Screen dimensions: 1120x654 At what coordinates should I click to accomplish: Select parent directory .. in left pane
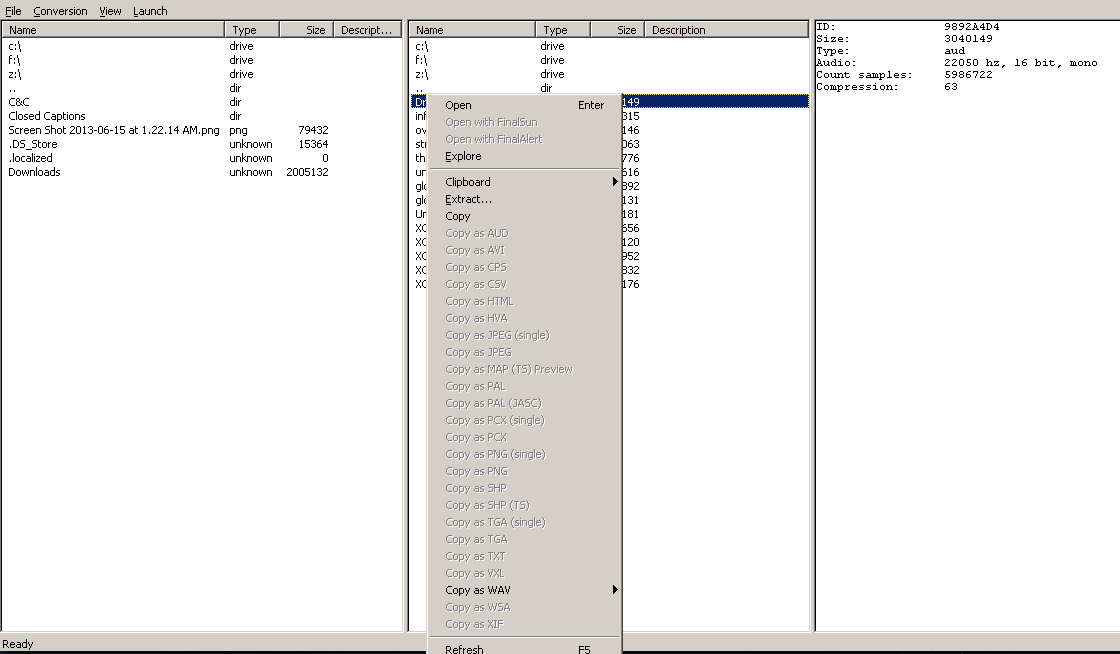12,88
